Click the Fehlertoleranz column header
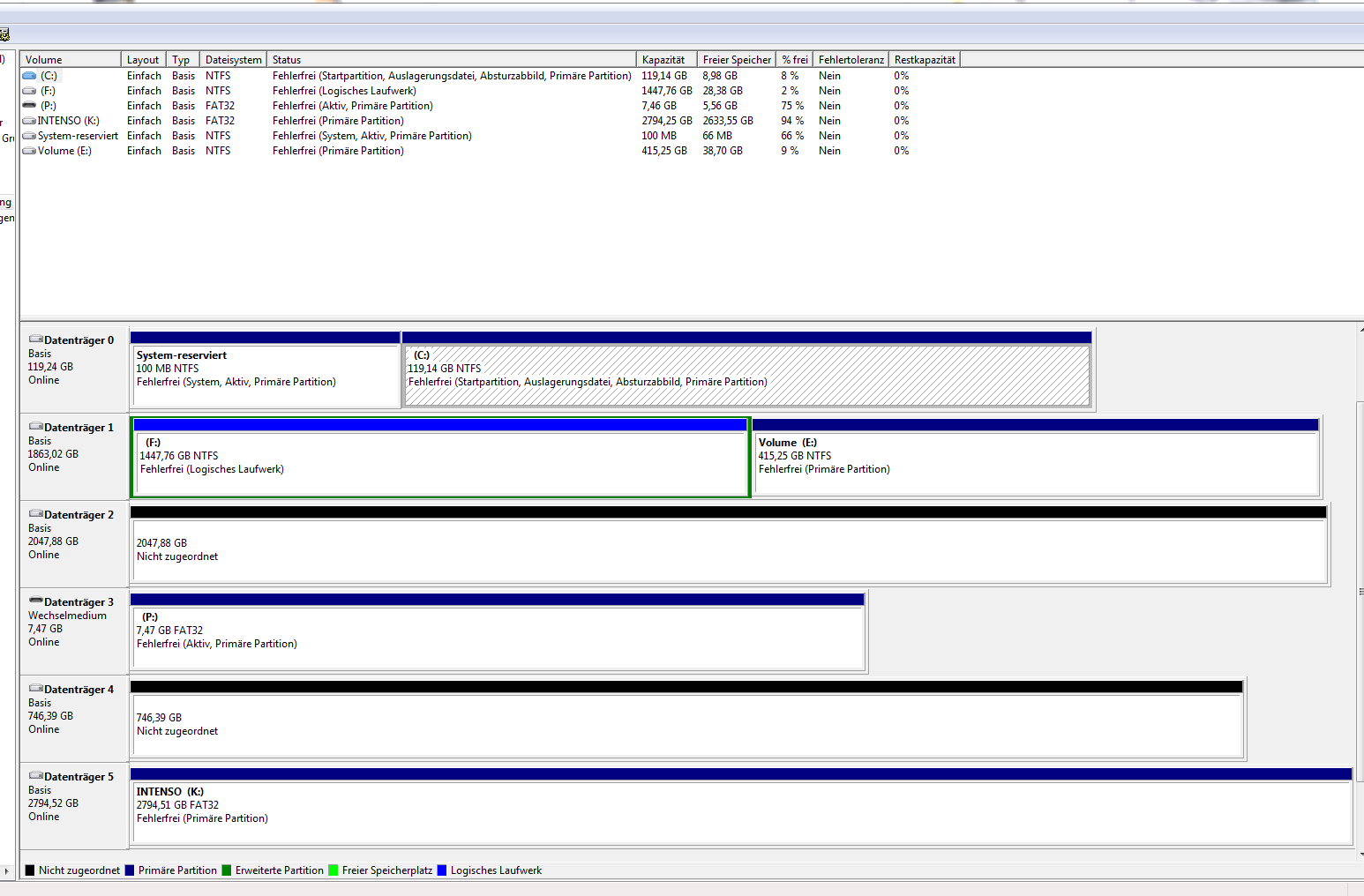Screen dimensions: 1364x896 851,60
